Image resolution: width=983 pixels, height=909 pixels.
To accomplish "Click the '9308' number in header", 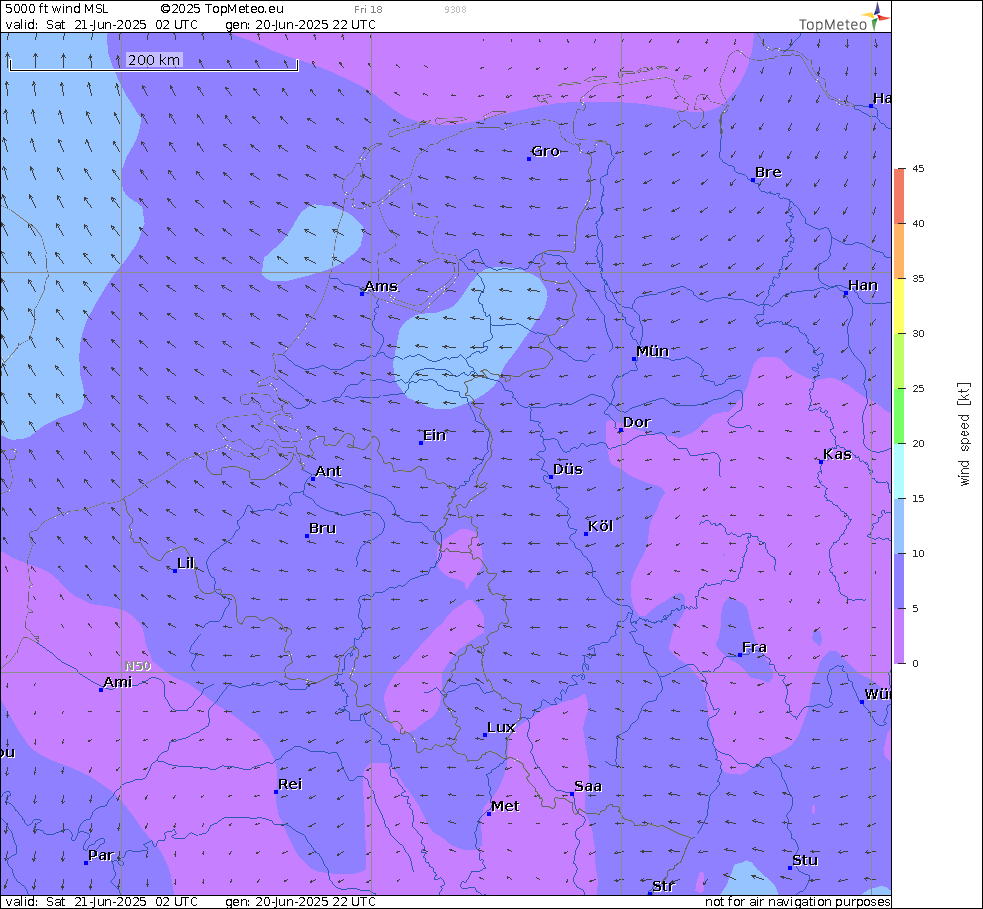I will (x=455, y=9).
